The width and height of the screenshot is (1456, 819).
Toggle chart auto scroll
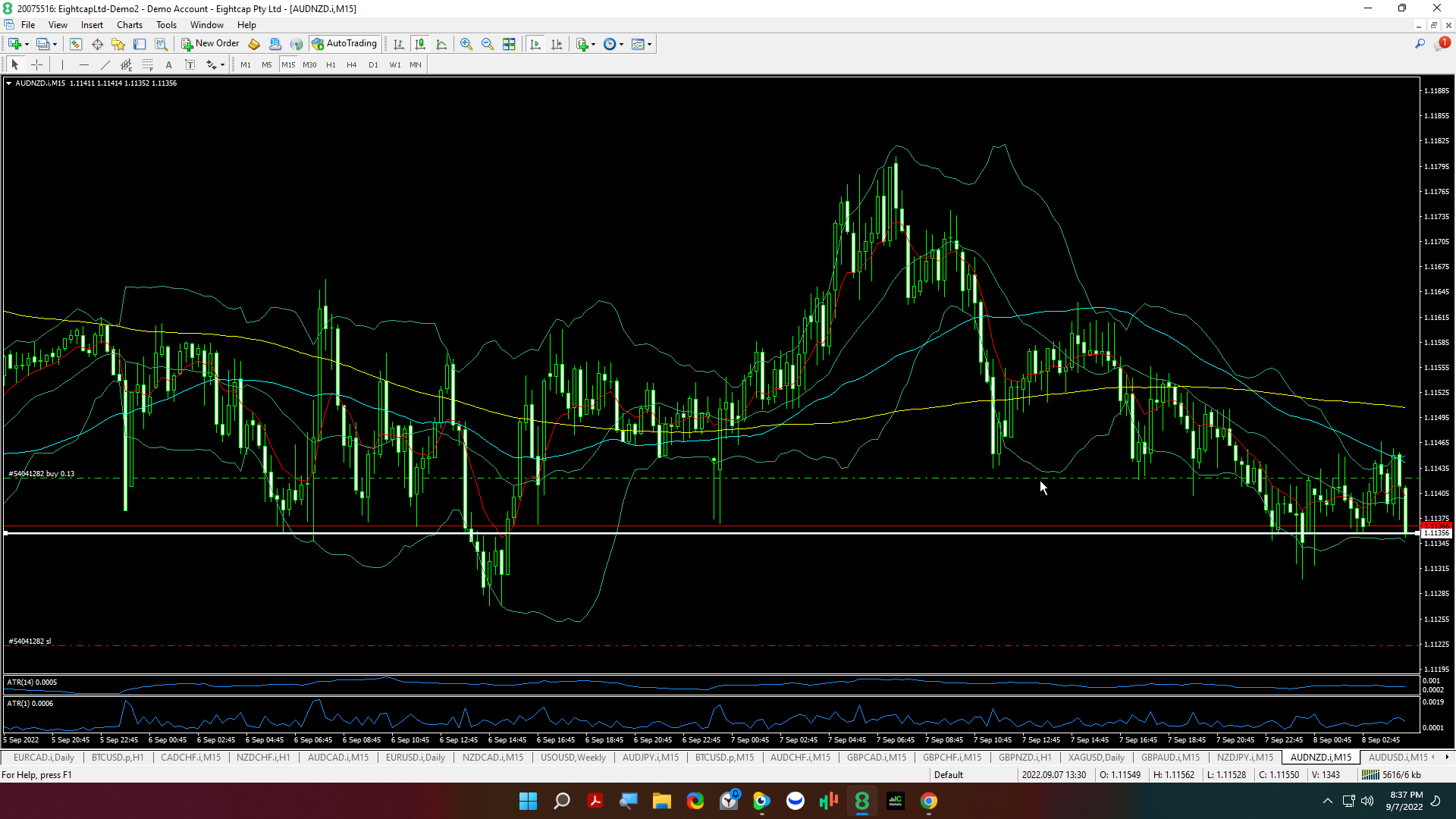tap(535, 44)
